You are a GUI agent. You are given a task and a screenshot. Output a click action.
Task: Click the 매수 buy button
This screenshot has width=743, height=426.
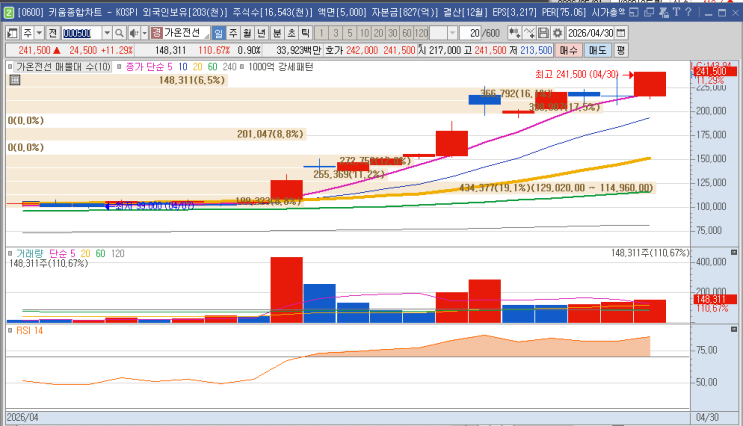pyautogui.click(x=569, y=50)
